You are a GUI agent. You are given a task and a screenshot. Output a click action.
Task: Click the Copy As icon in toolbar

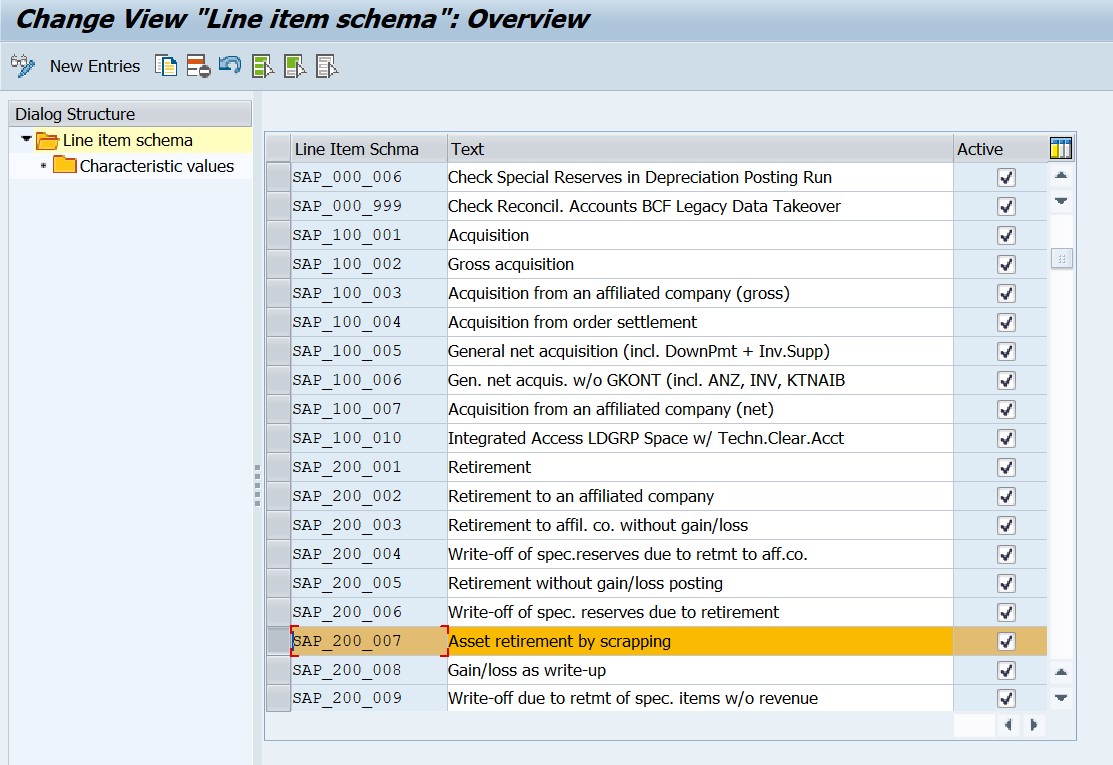click(x=166, y=66)
